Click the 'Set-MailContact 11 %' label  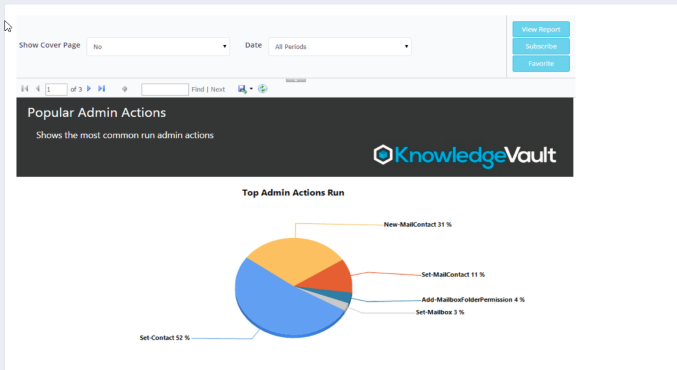[x=453, y=275]
